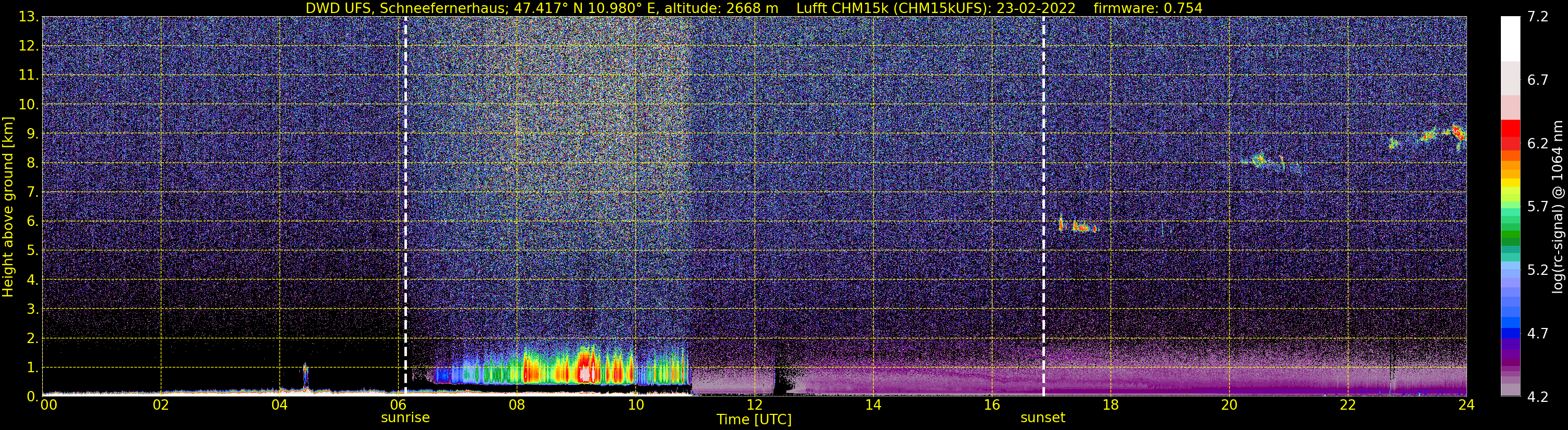The width and height of the screenshot is (1568, 430).
Task: Click the height axis tick '7.'
Action: coord(32,193)
